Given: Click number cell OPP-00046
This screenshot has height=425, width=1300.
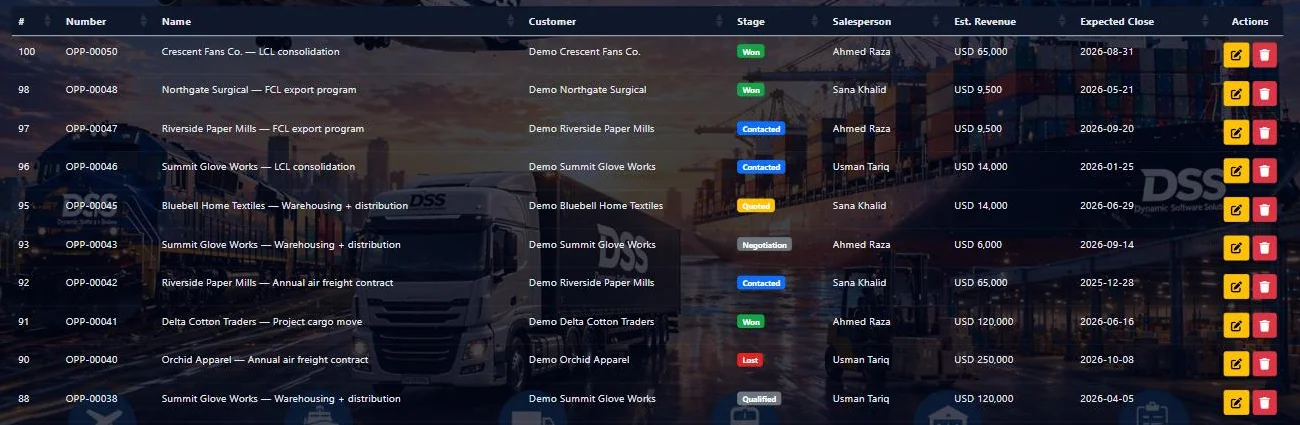Looking at the screenshot, I should click(91, 167).
